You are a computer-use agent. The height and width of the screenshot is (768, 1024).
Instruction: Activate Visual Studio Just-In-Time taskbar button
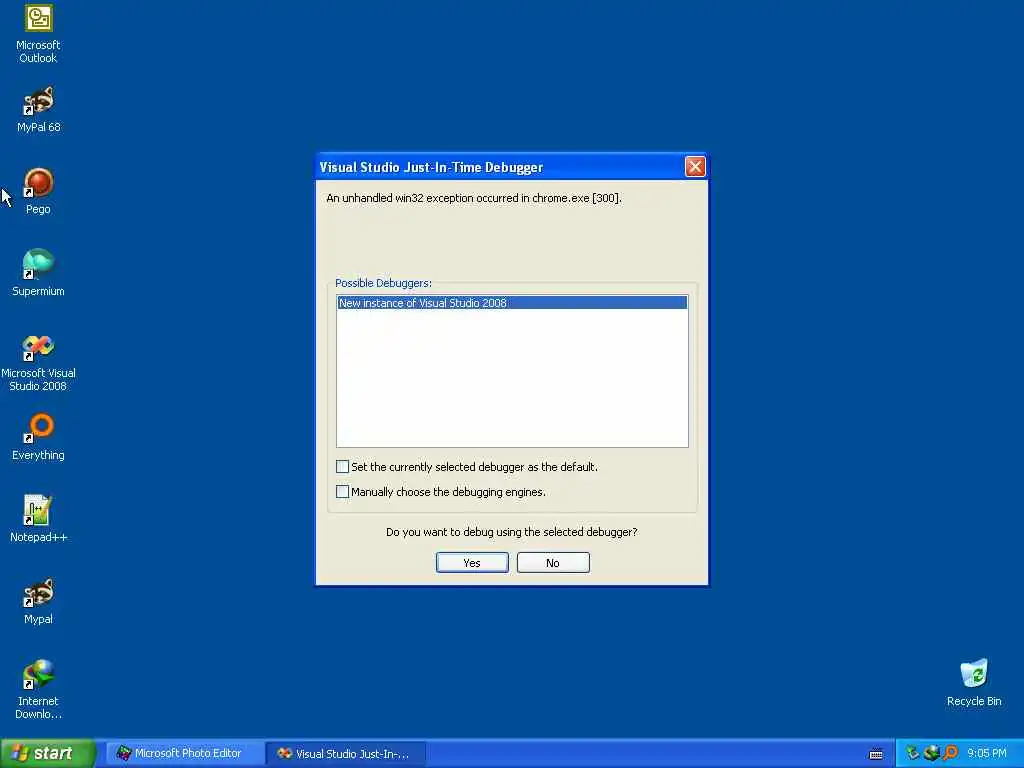pos(345,754)
